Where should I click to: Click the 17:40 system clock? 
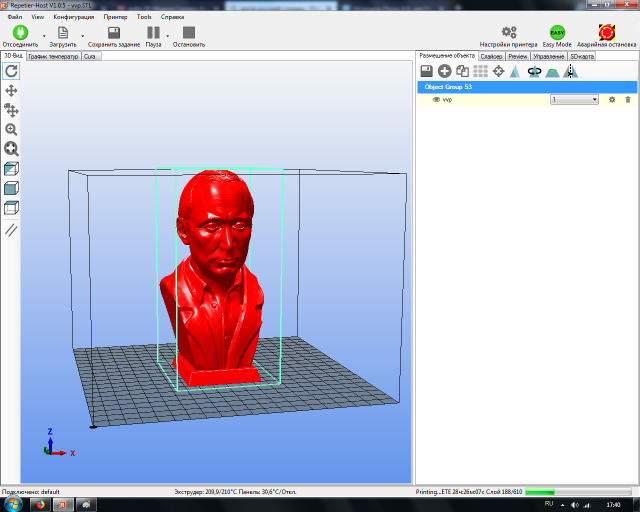tap(613, 505)
